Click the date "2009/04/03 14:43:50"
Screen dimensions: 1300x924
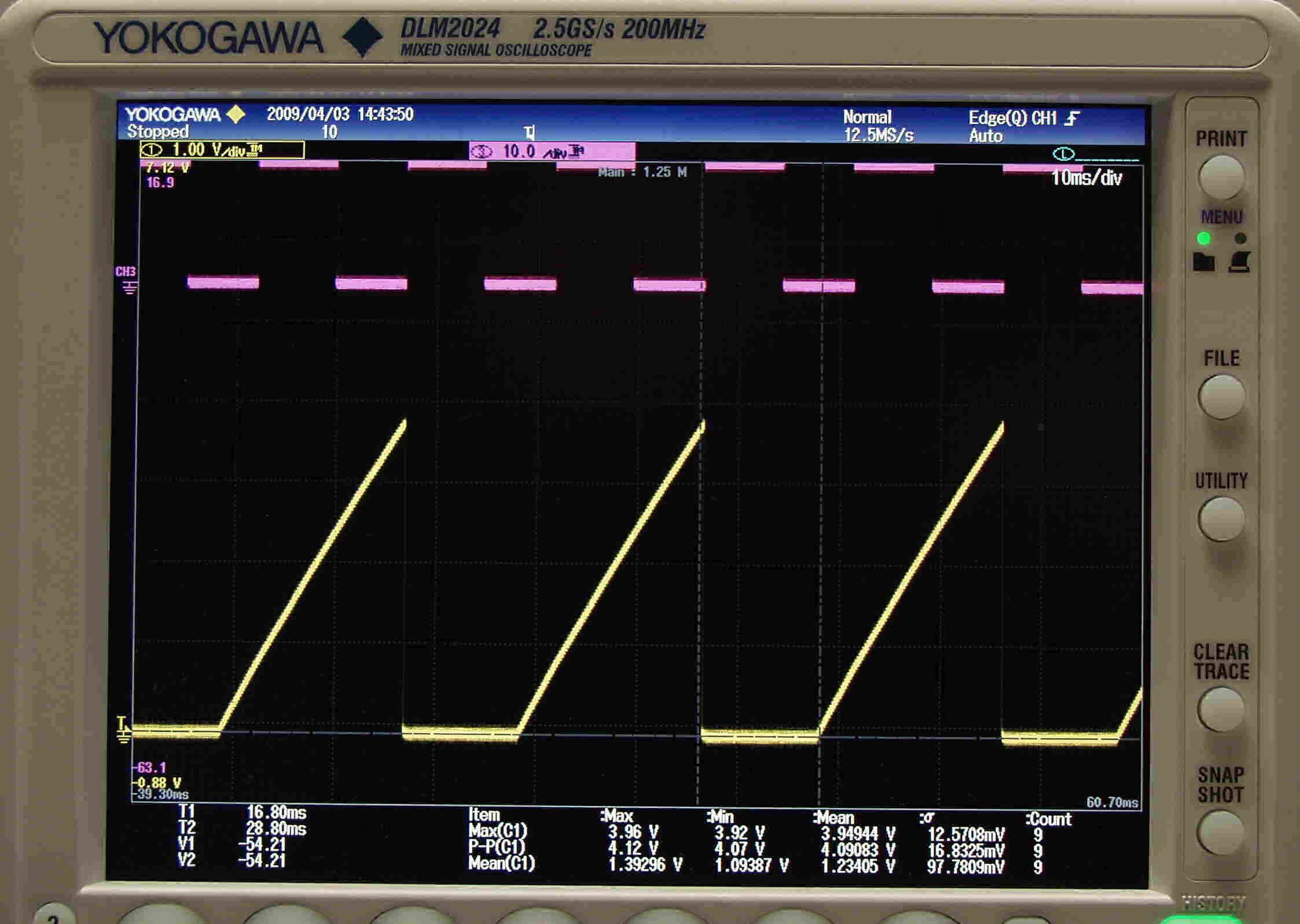pyautogui.click(x=340, y=114)
